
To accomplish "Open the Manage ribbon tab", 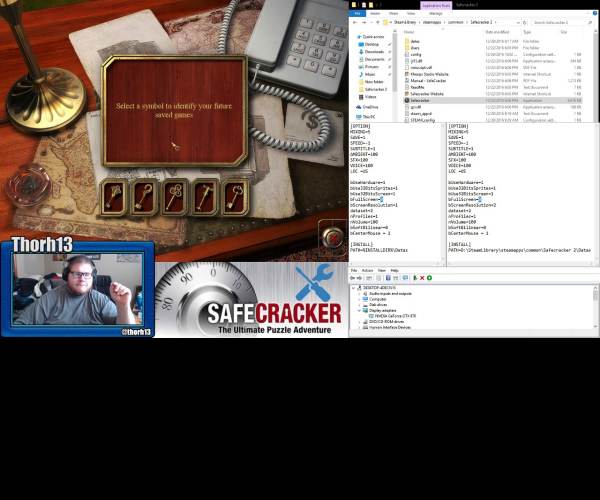I will coord(435,13).
